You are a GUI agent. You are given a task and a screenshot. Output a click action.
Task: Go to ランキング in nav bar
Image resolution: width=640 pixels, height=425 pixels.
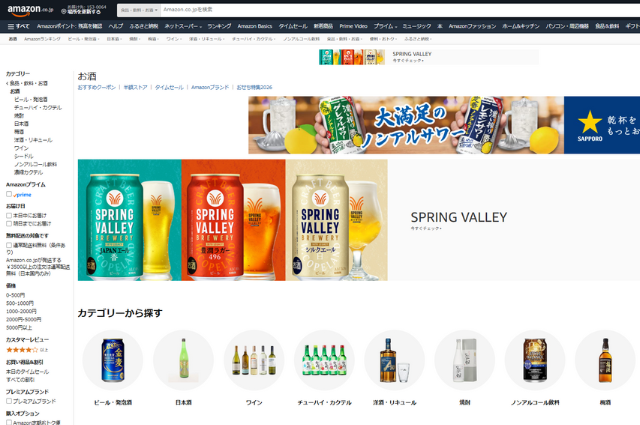219,26
